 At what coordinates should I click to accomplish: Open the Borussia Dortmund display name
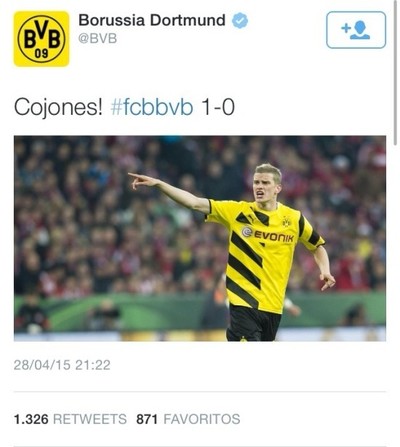152,20
